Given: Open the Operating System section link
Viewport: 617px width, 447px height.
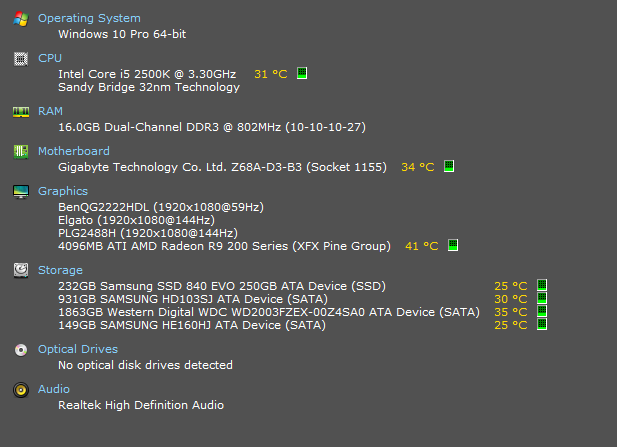Looking at the screenshot, I should 89,18.
